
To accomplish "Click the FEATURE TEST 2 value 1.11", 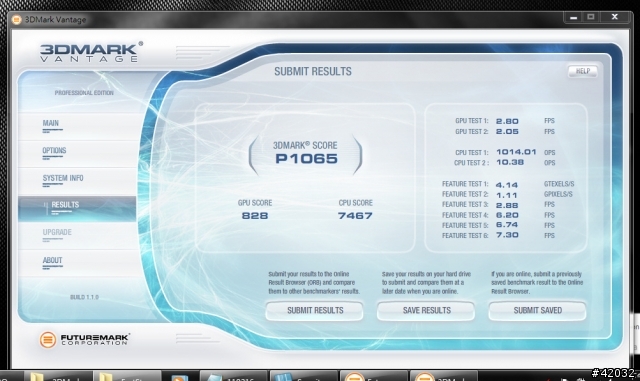I will coord(507,195).
